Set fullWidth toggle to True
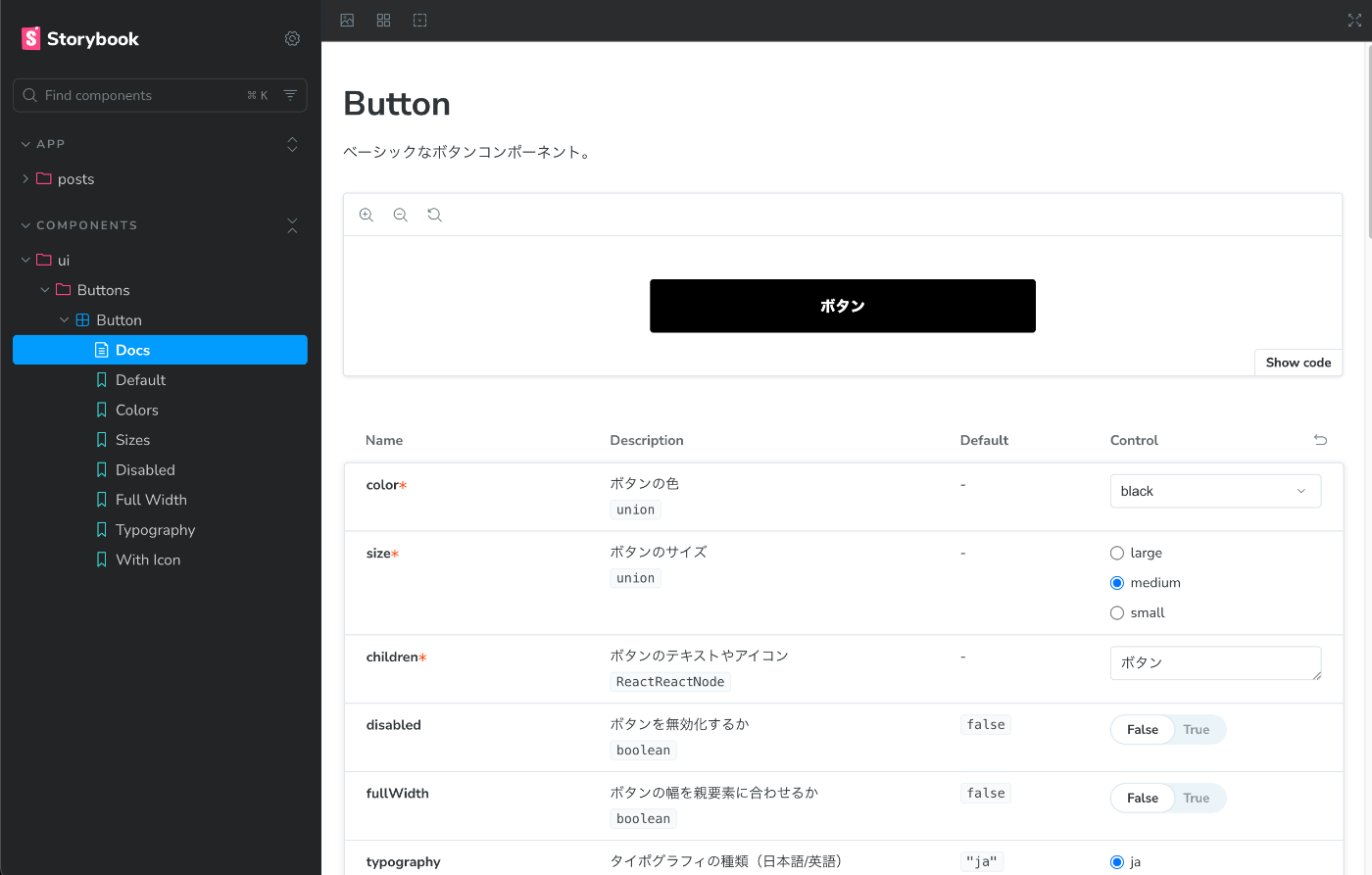The image size is (1372, 875). (x=1197, y=798)
